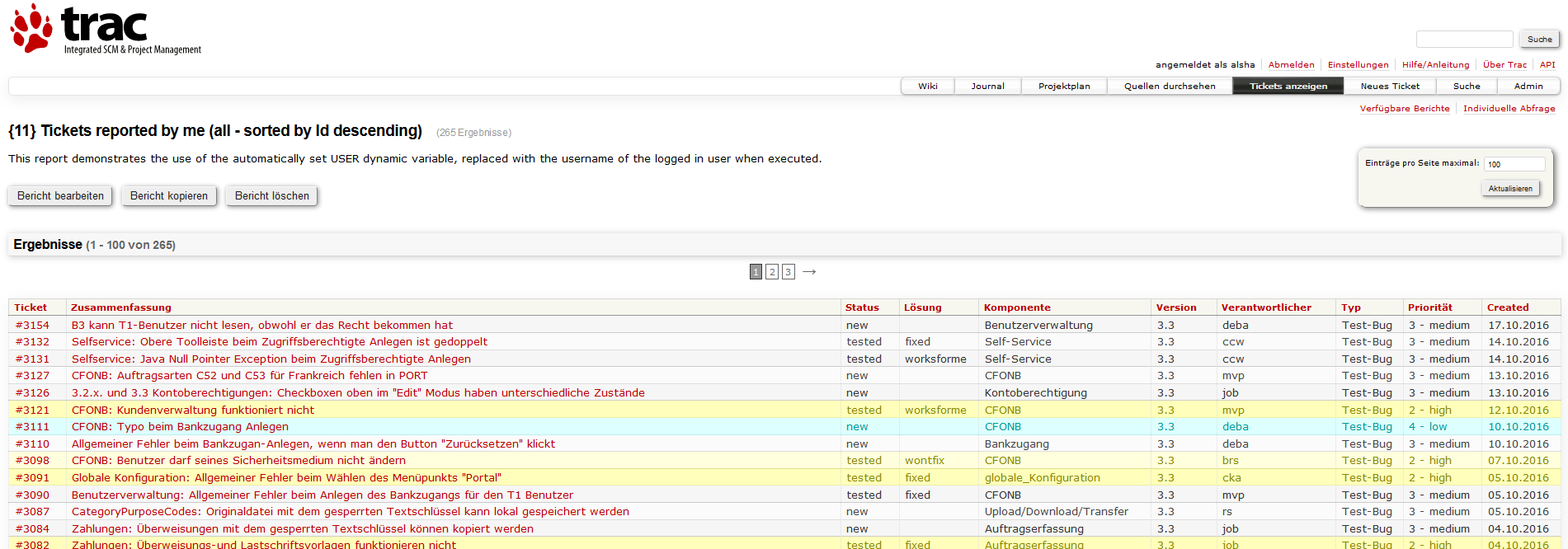This screenshot has height=549, width=1568.
Task: Open ticket #3098 link
Action: 32,461
